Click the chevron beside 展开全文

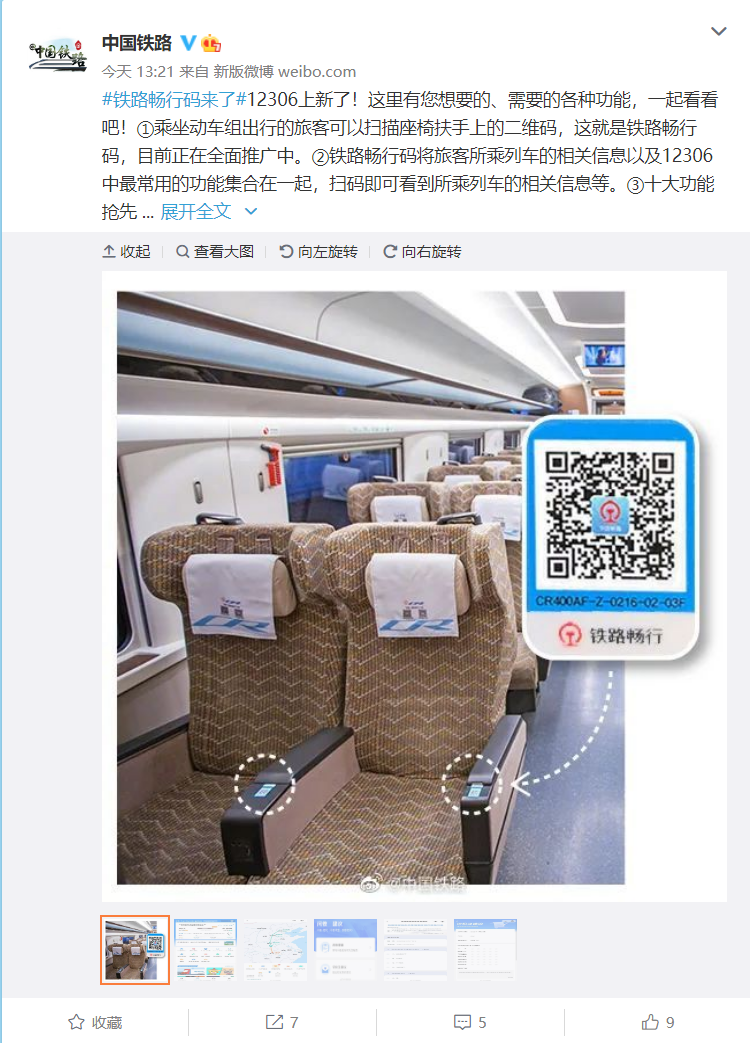pyautogui.click(x=251, y=212)
